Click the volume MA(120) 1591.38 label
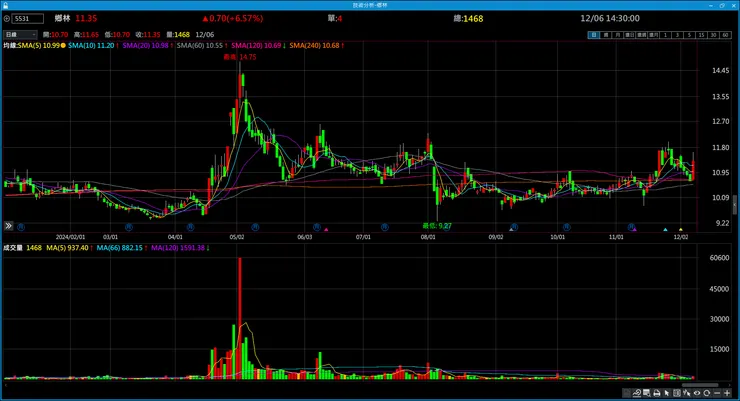Screen dimensions: 740x401 [x=178, y=248]
